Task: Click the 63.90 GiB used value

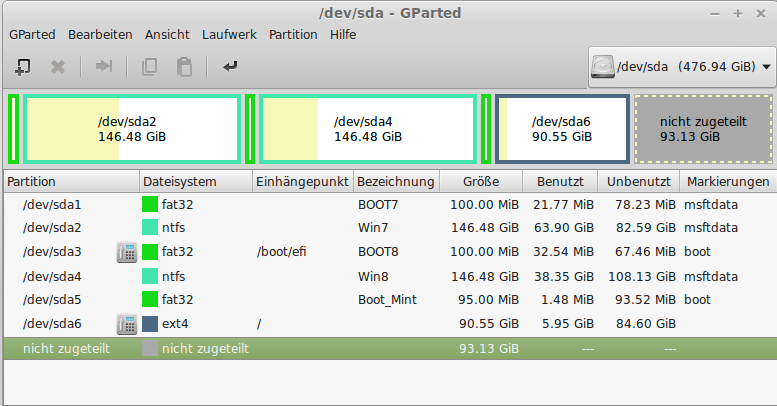Action: point(563,228)
